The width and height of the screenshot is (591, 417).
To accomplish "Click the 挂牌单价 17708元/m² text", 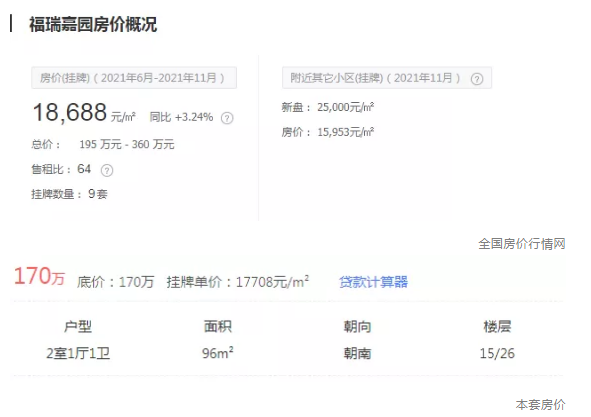I will [238, 282].
